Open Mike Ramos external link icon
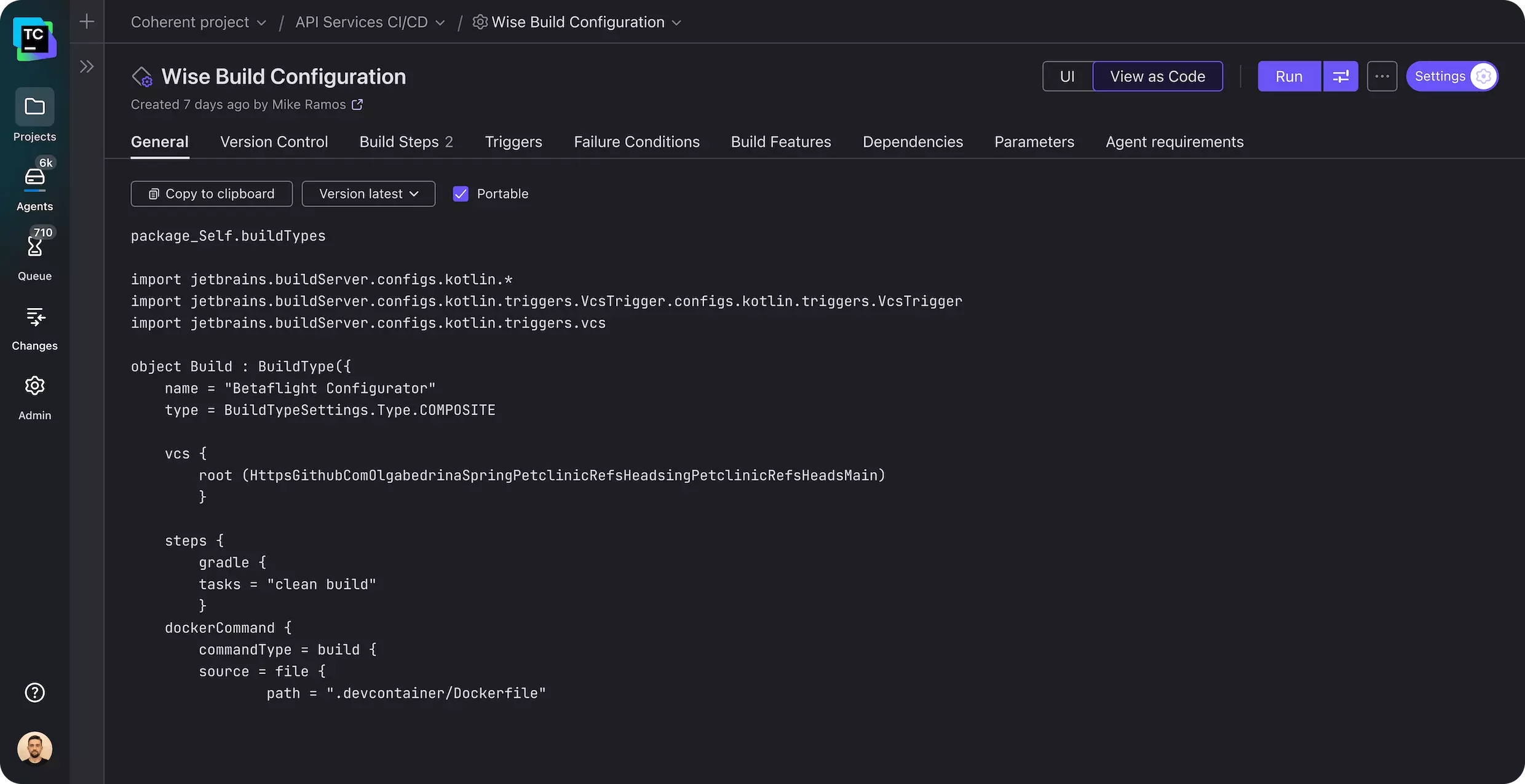 click(357, 105)
